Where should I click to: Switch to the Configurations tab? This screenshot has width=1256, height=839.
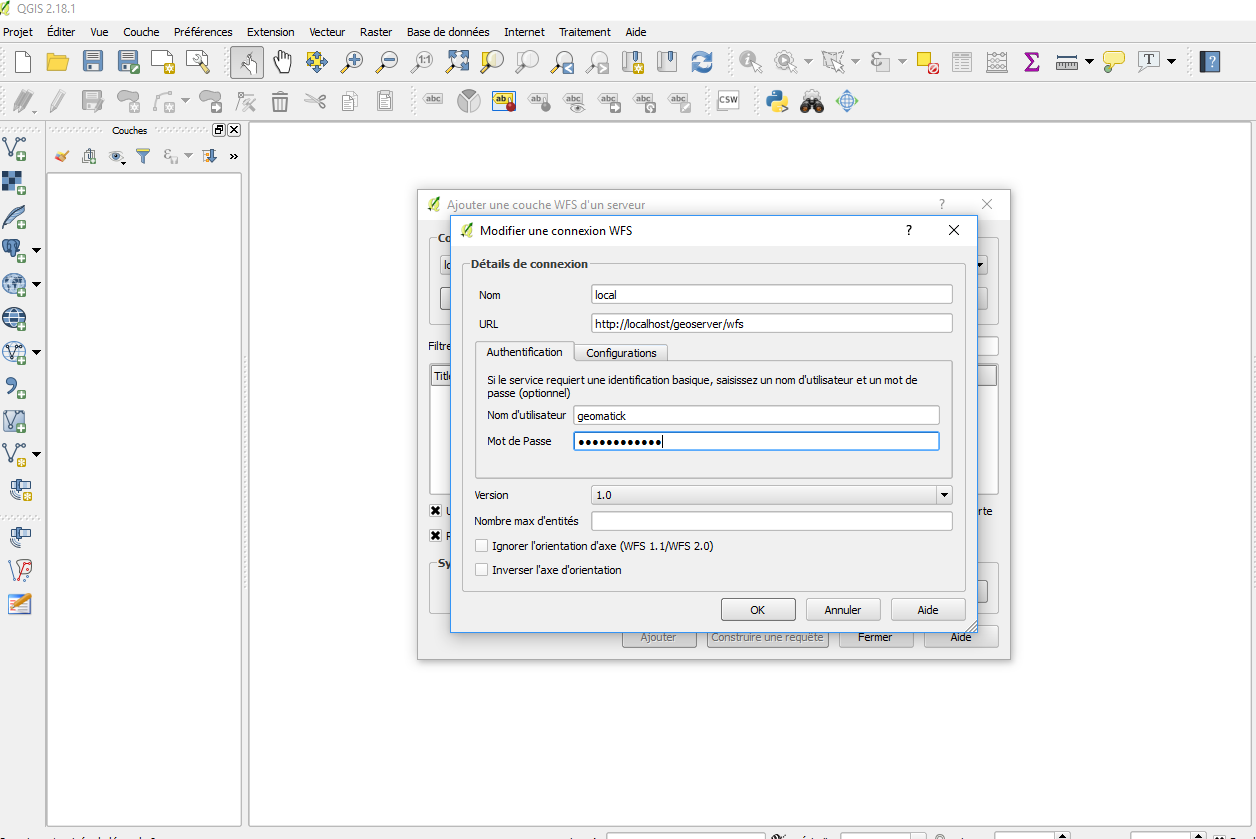621,353
